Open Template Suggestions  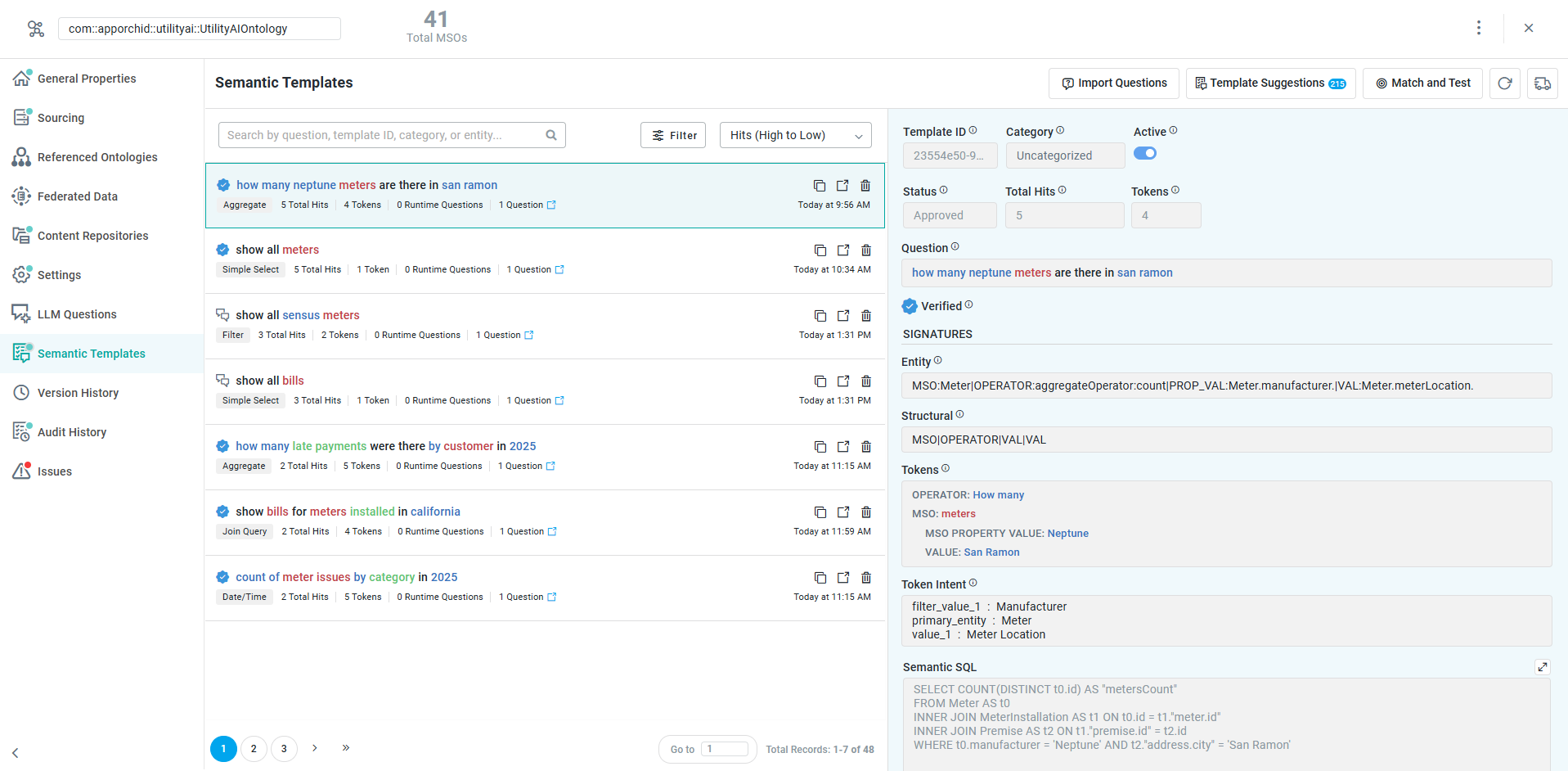tap(1270, 83)
